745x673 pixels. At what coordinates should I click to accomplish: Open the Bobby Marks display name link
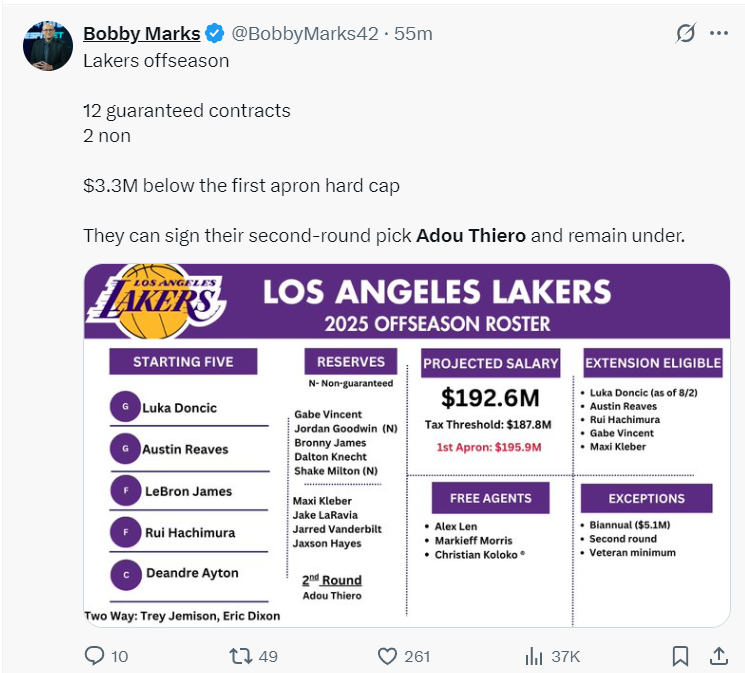[x=141, y=34]
